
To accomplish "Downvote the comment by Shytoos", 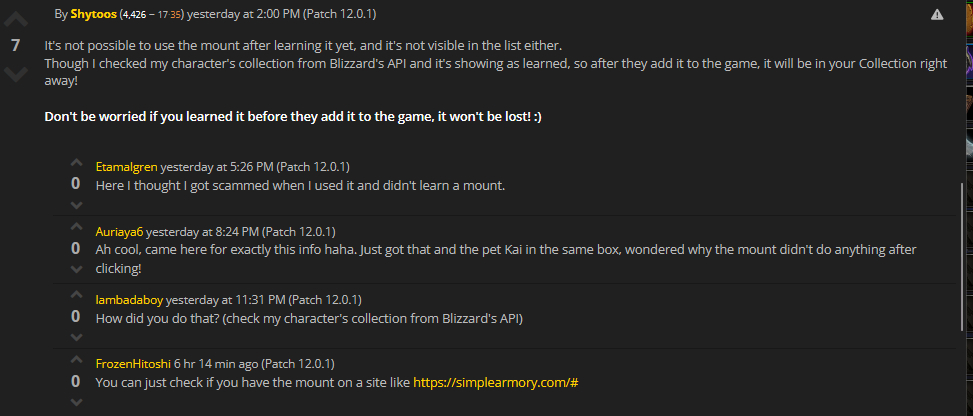I will [x=16, y=73].
